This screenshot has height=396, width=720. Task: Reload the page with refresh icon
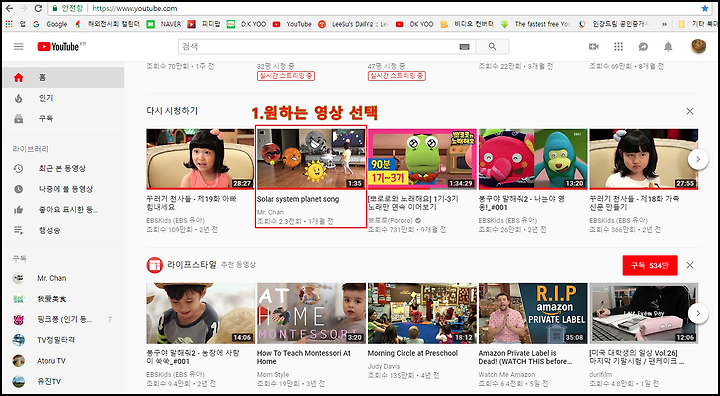[x=38, y=8]
